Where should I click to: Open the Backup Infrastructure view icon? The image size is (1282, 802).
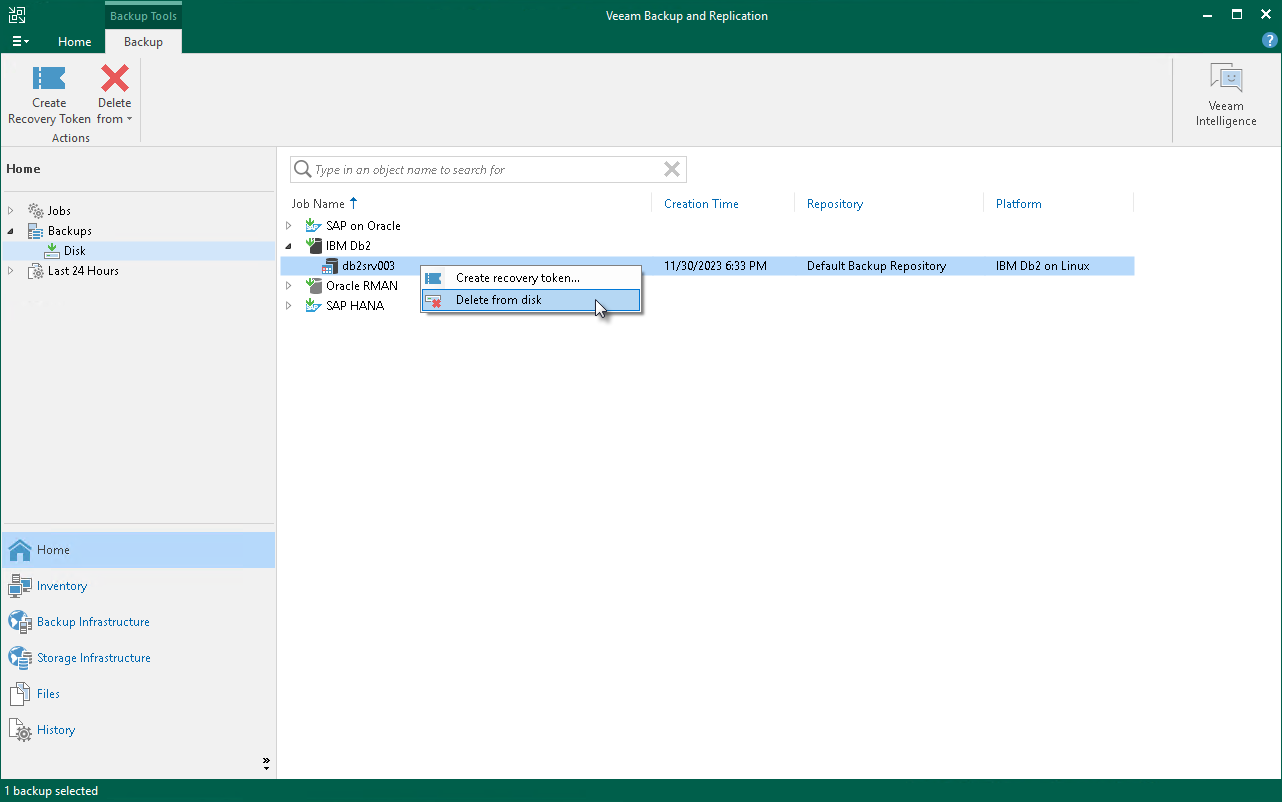click(20, 622)
